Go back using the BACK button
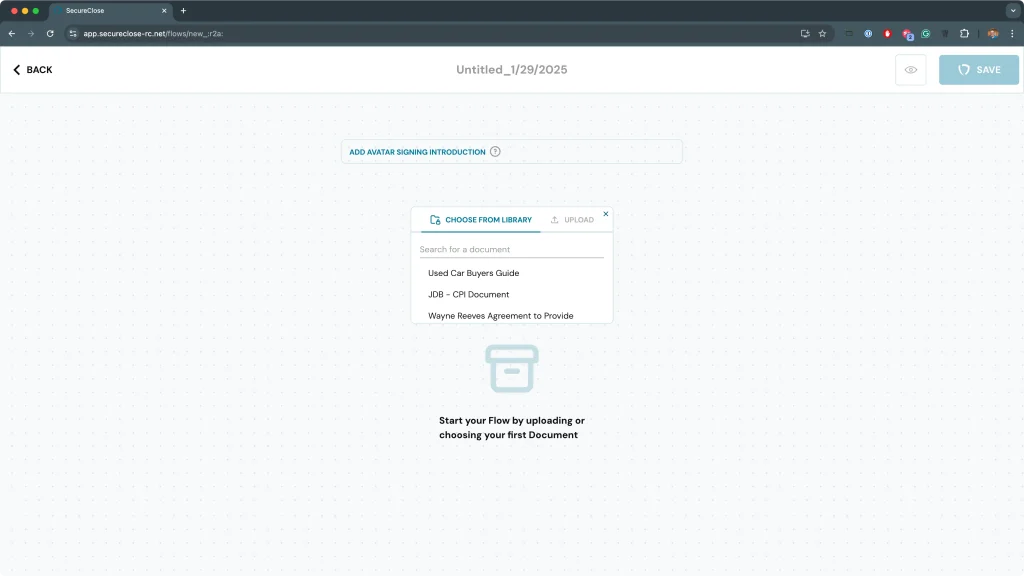The width and height of the screenshot is (1024, 576). tap(33, 70)
